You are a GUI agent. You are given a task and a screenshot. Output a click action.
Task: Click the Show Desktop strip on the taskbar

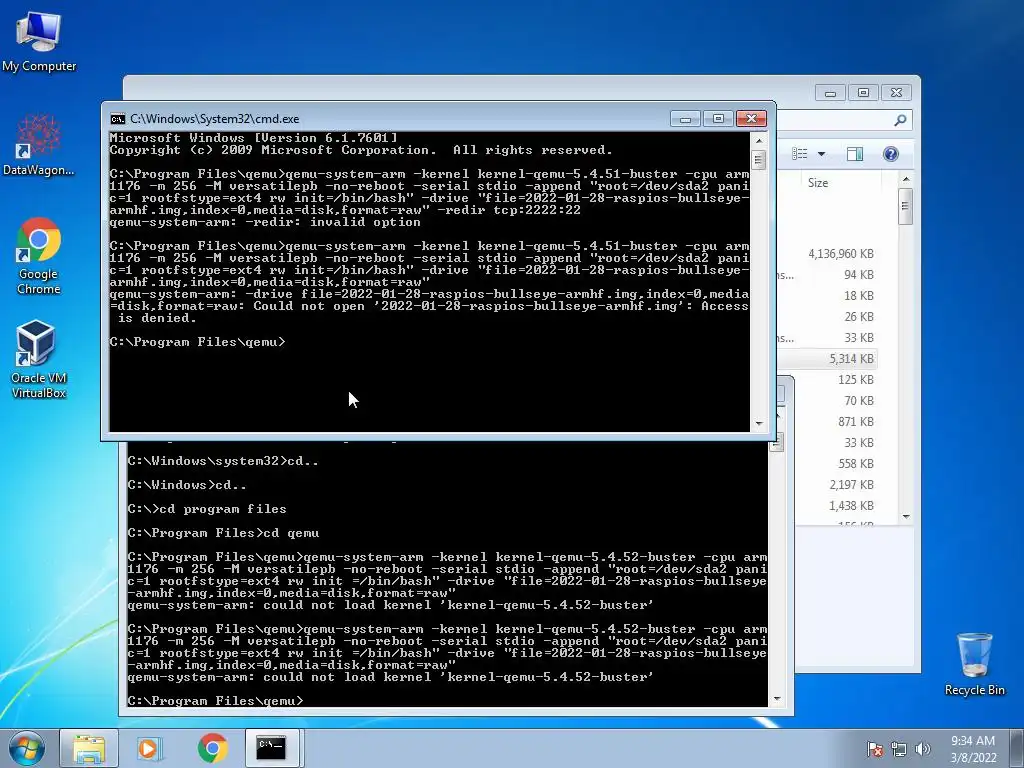pos(1017,748)
